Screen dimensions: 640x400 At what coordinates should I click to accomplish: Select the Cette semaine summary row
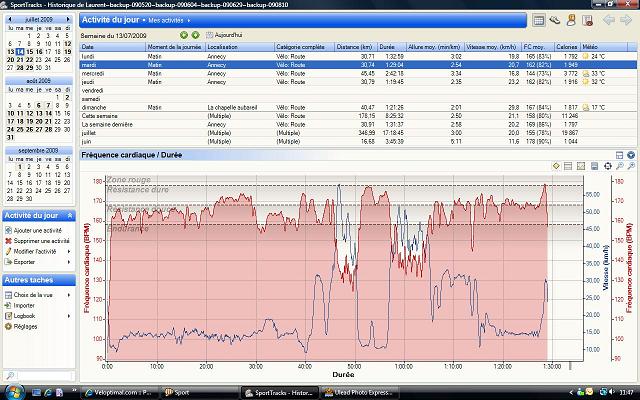(358, 116)
